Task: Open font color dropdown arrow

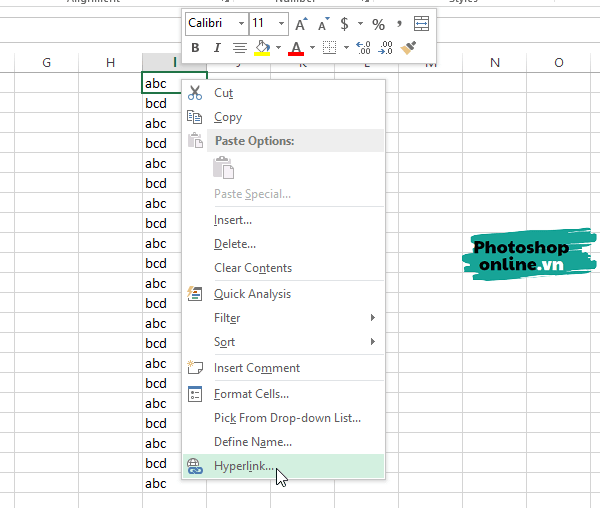Action: click(312, 48)
